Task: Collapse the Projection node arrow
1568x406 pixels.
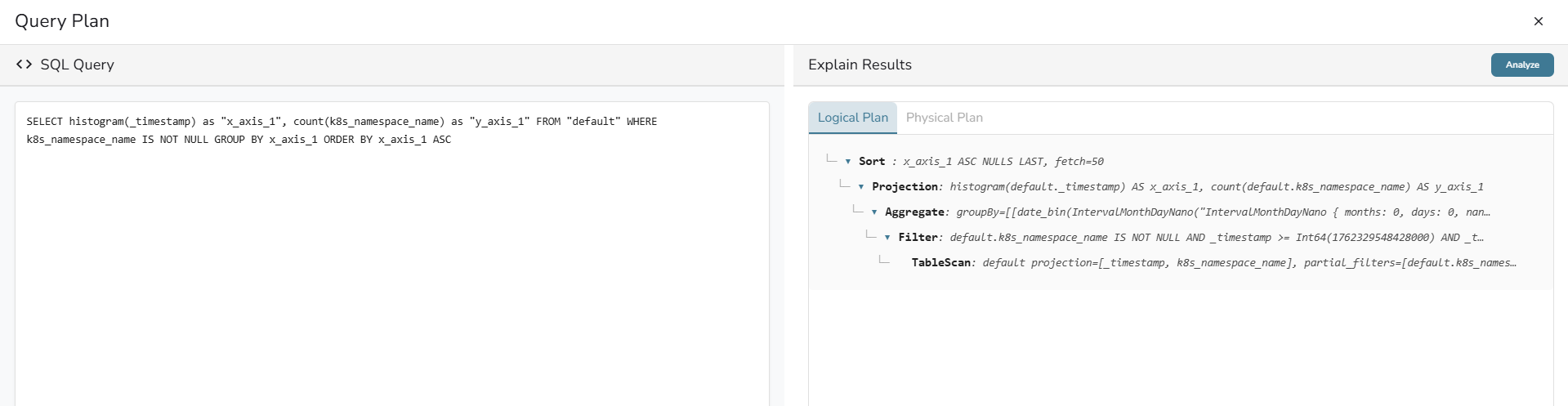Action: [860, 187]
